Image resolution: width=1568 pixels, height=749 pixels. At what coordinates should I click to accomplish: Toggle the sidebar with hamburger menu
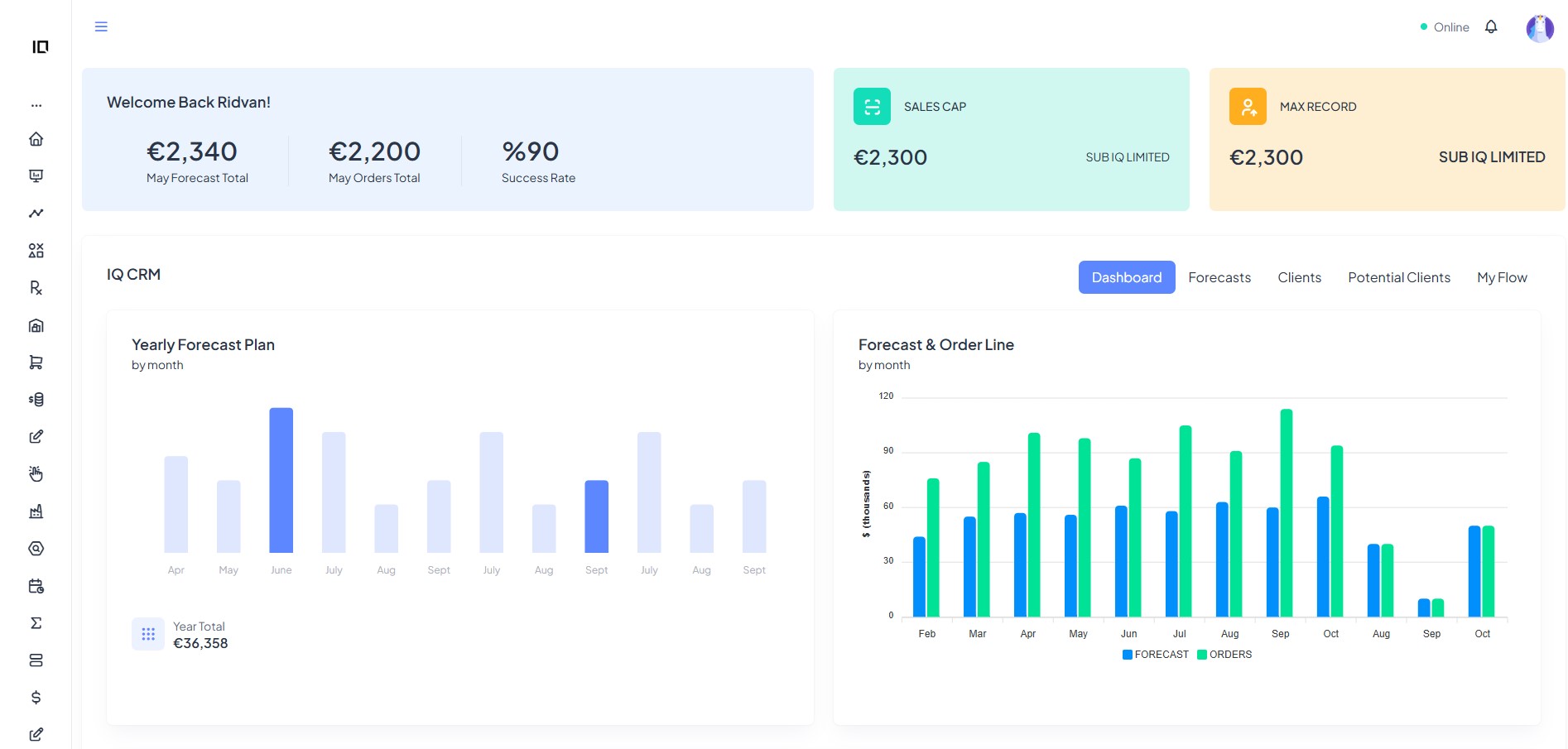click(101, 27)
